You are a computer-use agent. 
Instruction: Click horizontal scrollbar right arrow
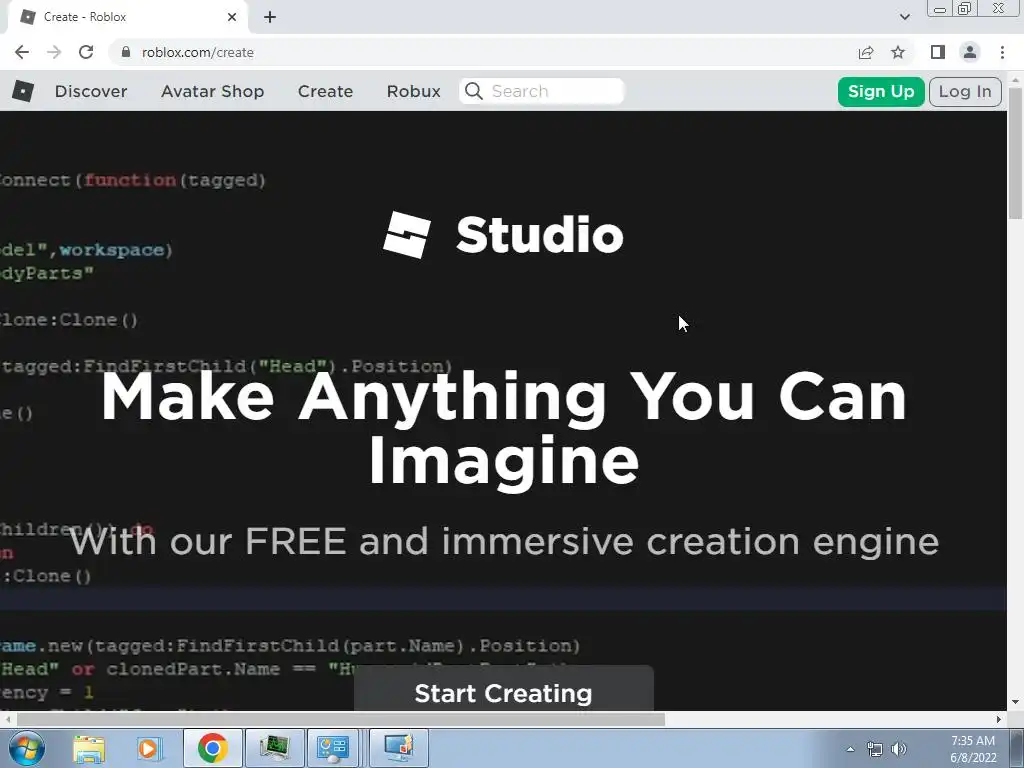click(999, 719)
